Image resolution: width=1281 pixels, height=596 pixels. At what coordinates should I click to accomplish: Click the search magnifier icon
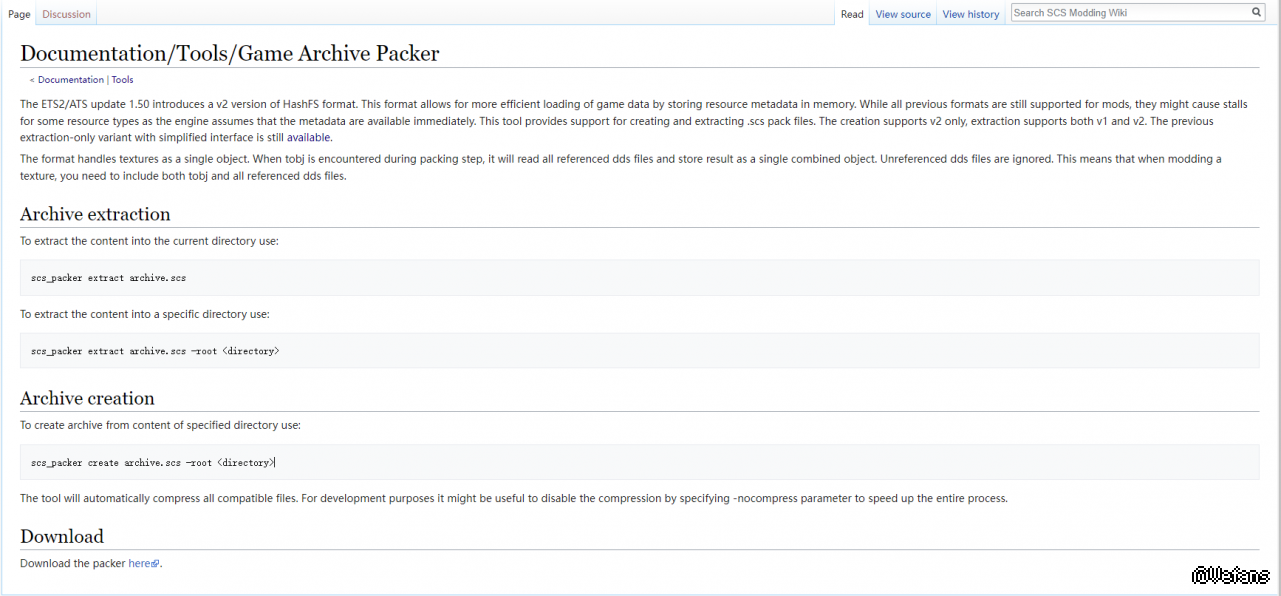(1257, 13)
